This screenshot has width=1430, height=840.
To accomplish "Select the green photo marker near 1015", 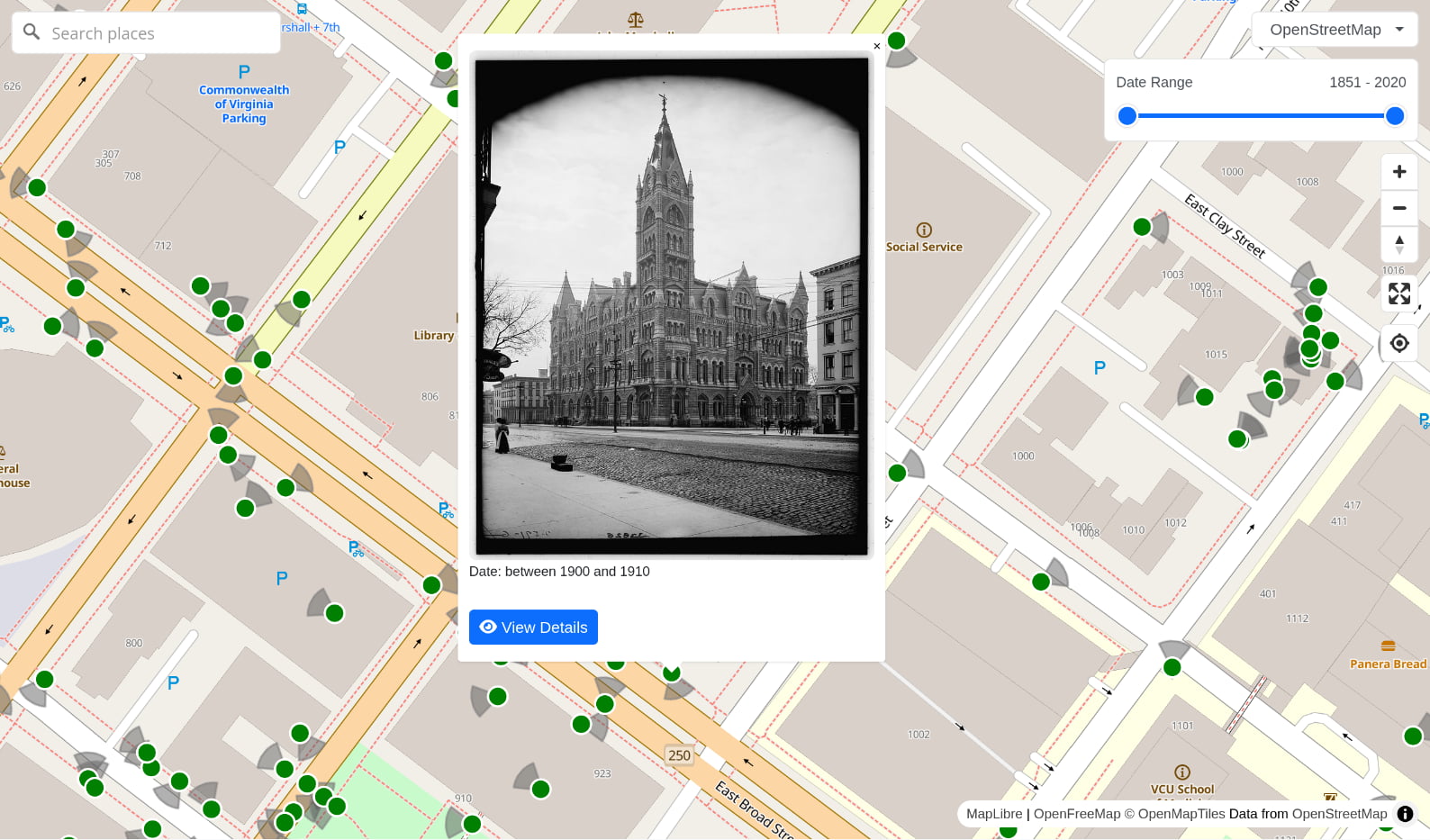I will pos(1204,397).
